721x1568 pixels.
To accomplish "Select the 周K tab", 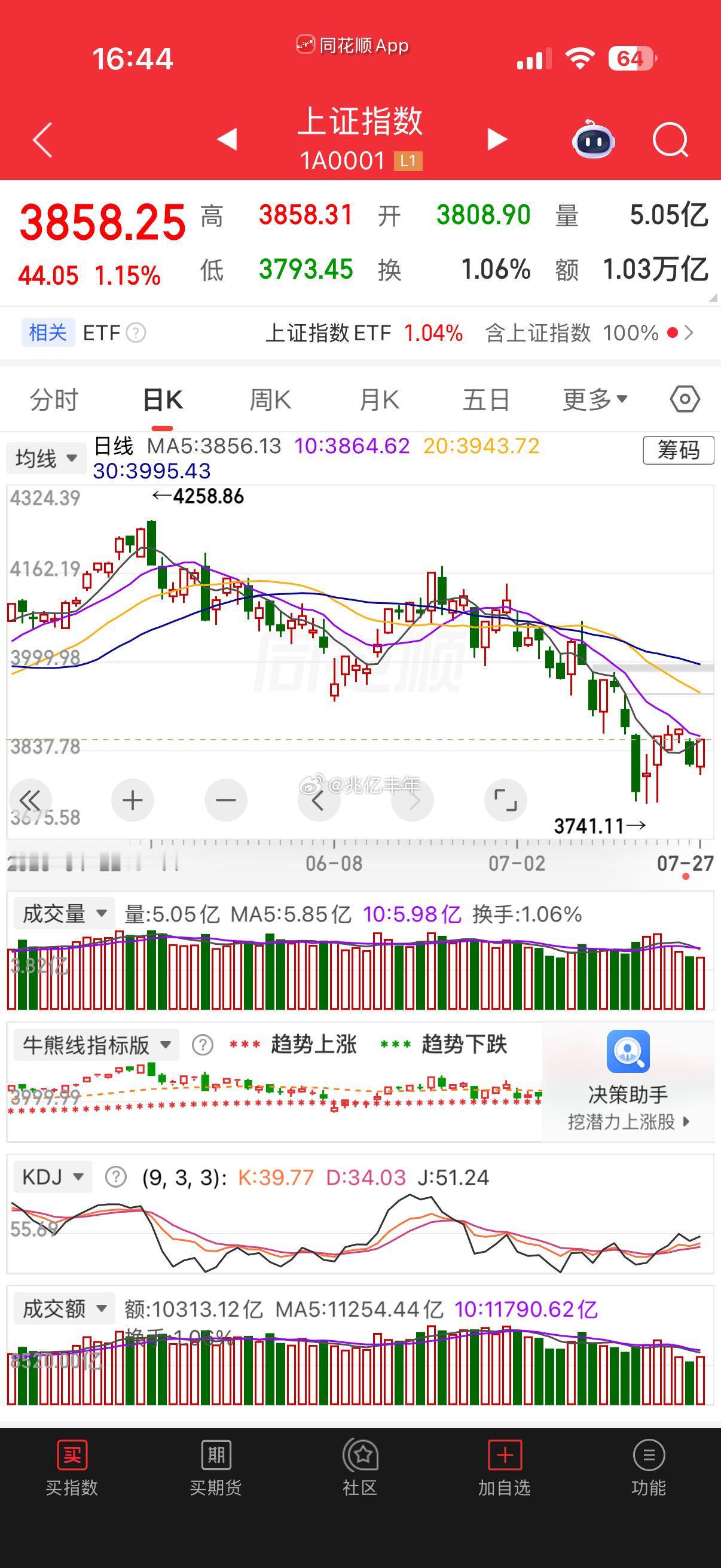I will [x=270, y=400].
